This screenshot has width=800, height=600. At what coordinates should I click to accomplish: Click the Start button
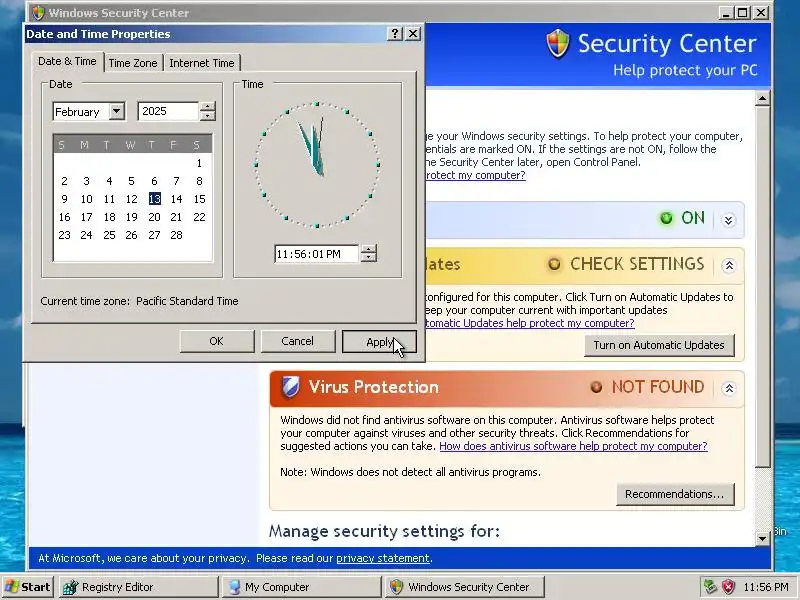click(28, 587)
